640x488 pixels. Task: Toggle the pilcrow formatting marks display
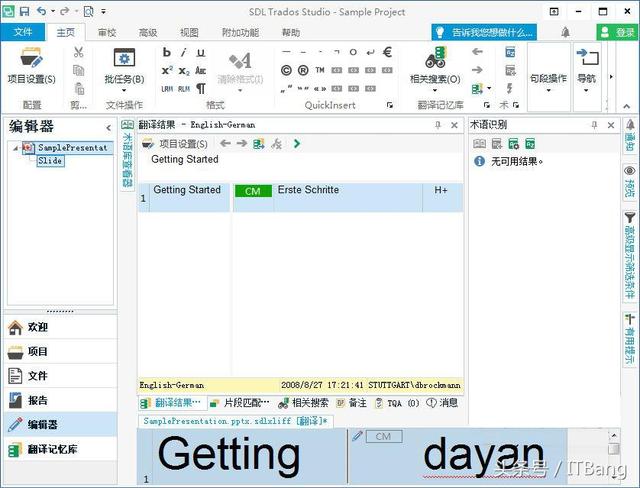point(201,88)
